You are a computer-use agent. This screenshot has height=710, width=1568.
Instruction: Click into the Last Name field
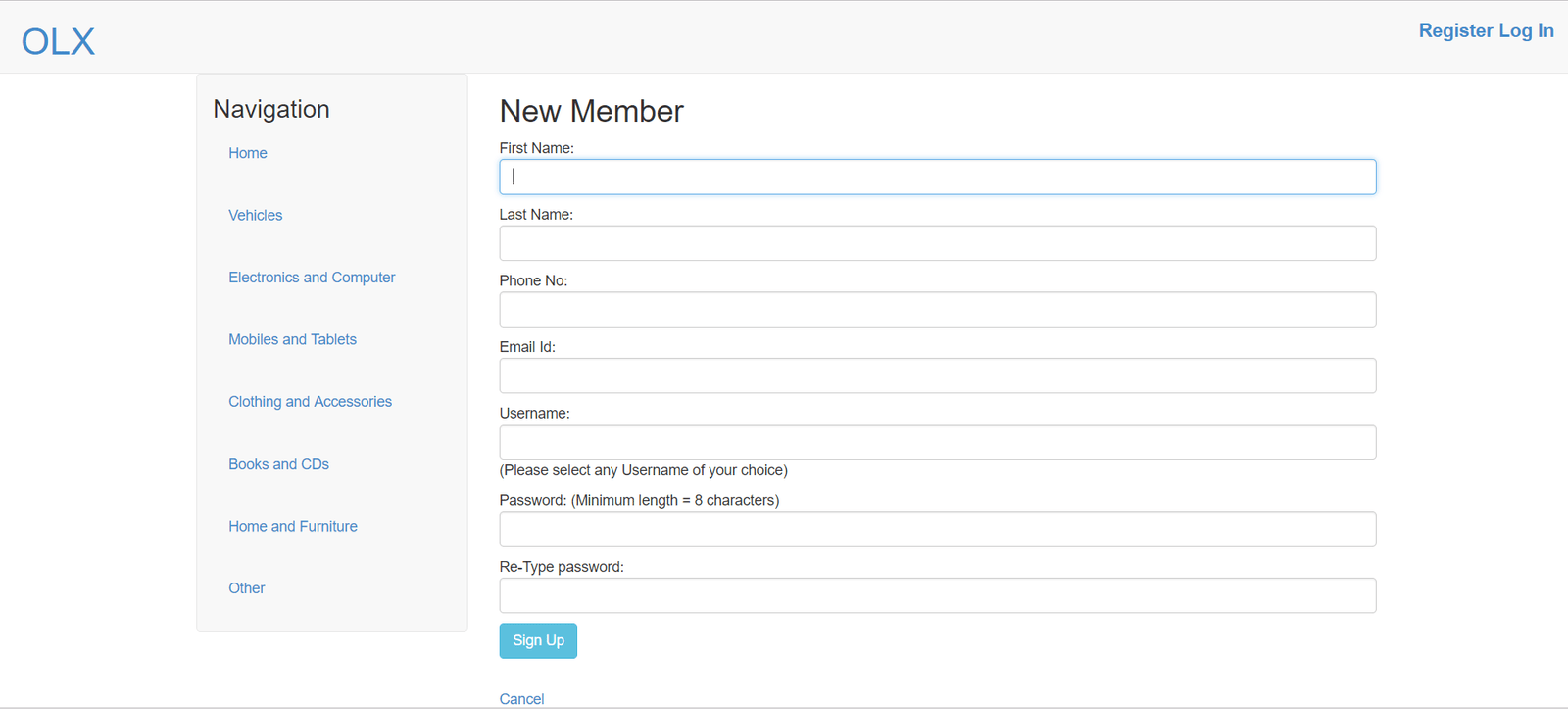coord(937,243)
